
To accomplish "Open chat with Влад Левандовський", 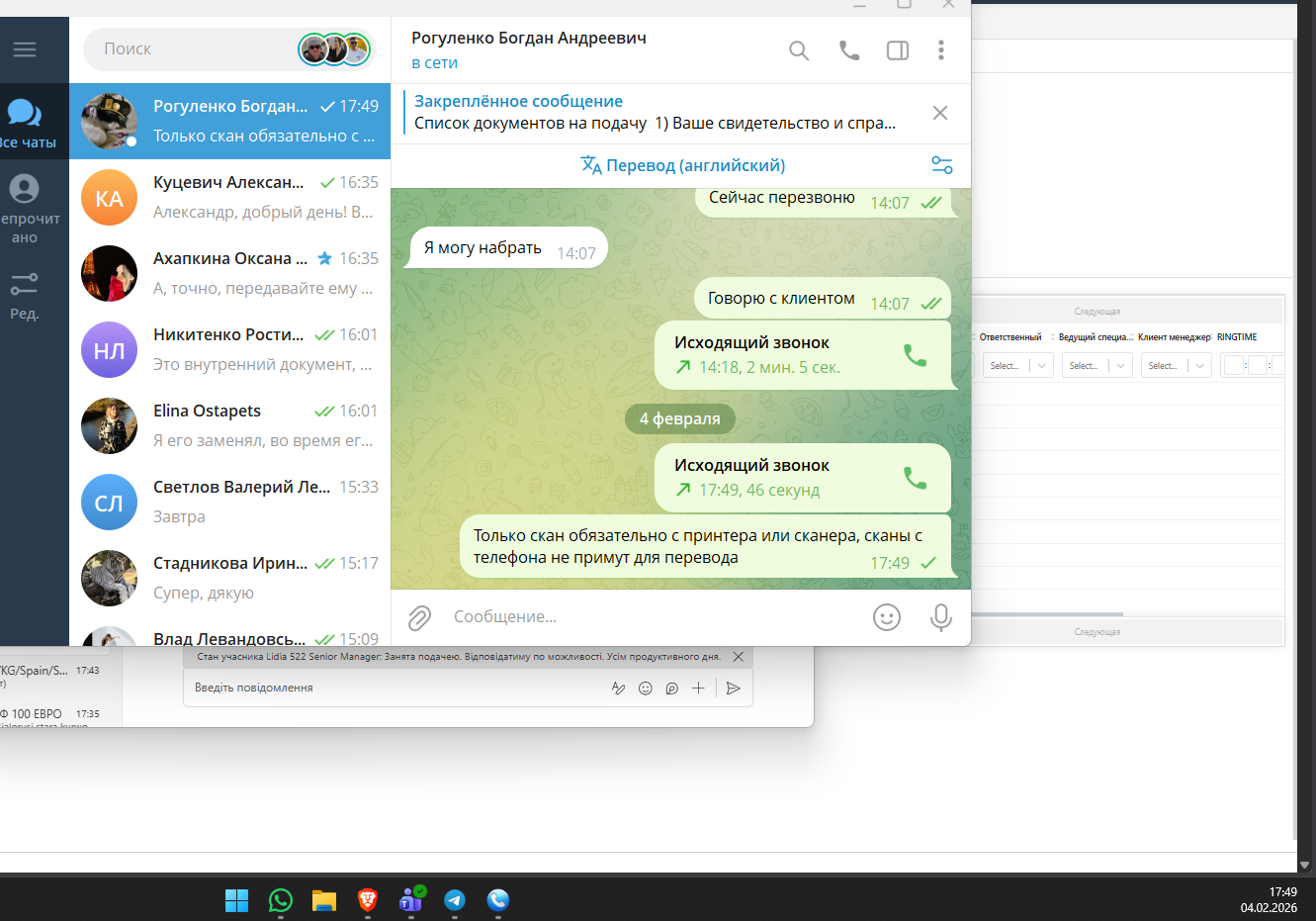I will pyautogui.click(x=229, y=632).
